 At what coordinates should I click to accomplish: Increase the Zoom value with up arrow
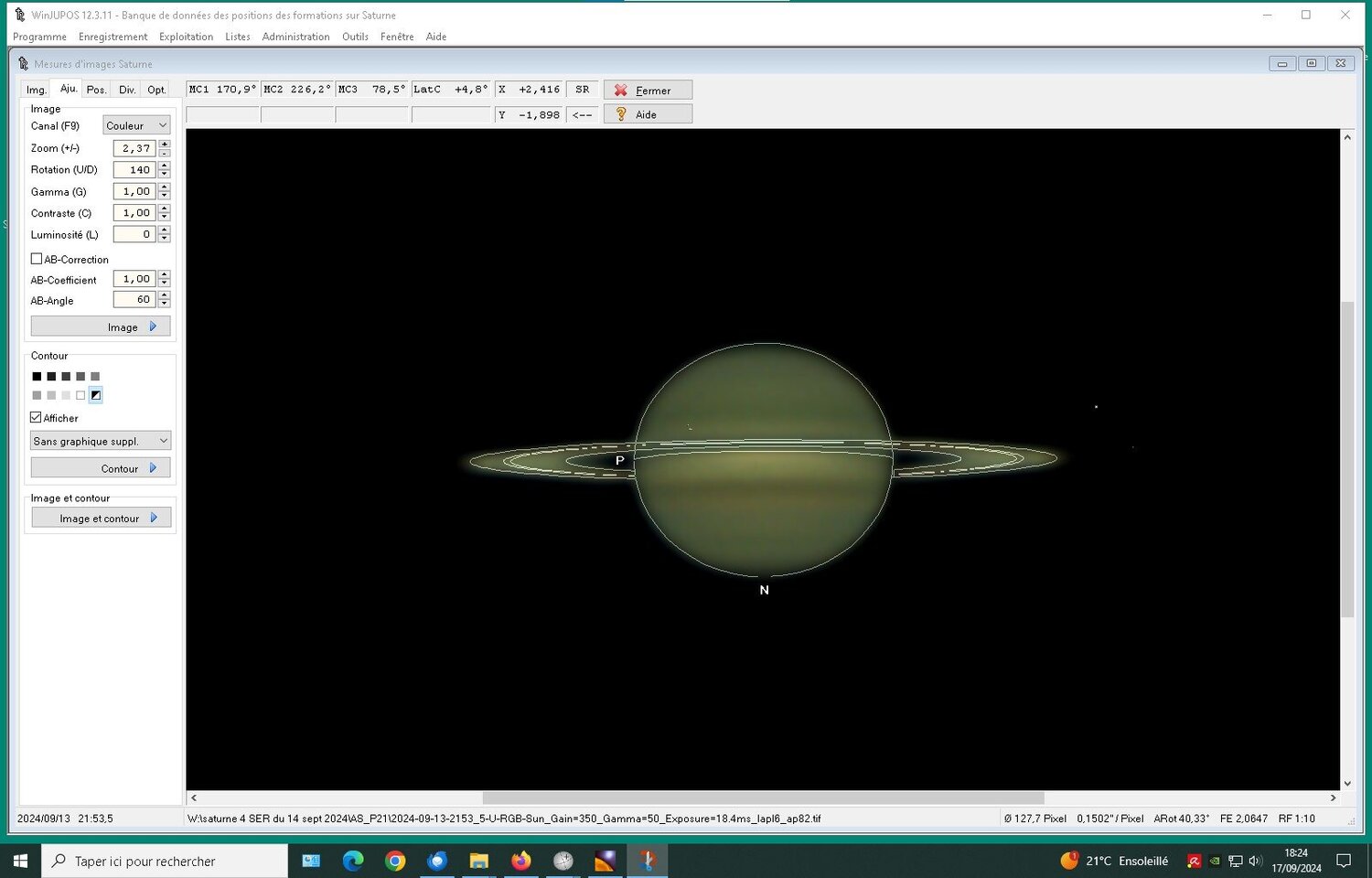coord(165,144)
